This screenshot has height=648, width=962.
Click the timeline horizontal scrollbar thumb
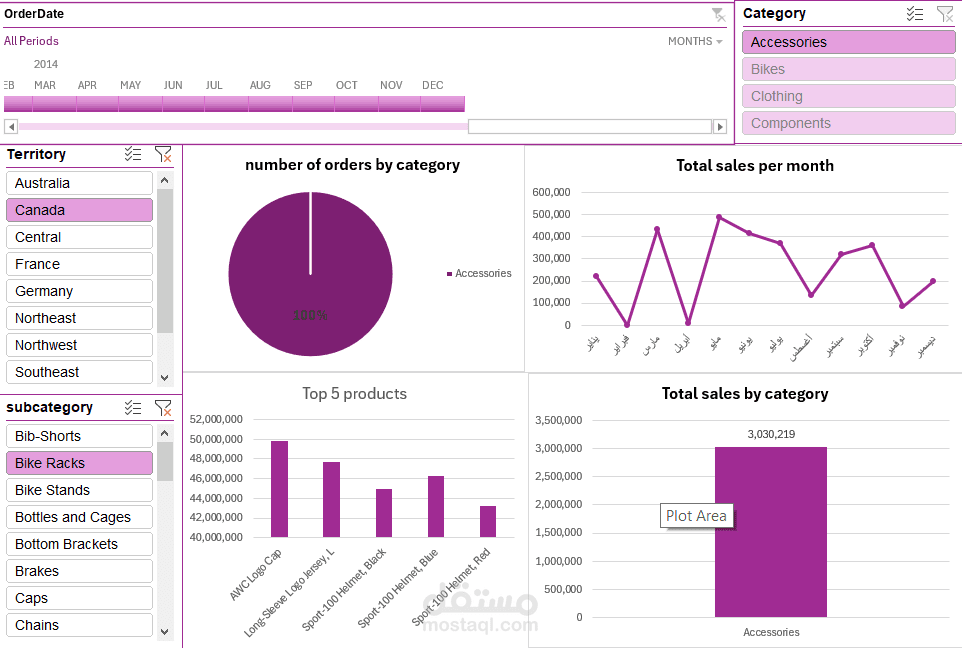pyautogui.click(x=590, y=126)
